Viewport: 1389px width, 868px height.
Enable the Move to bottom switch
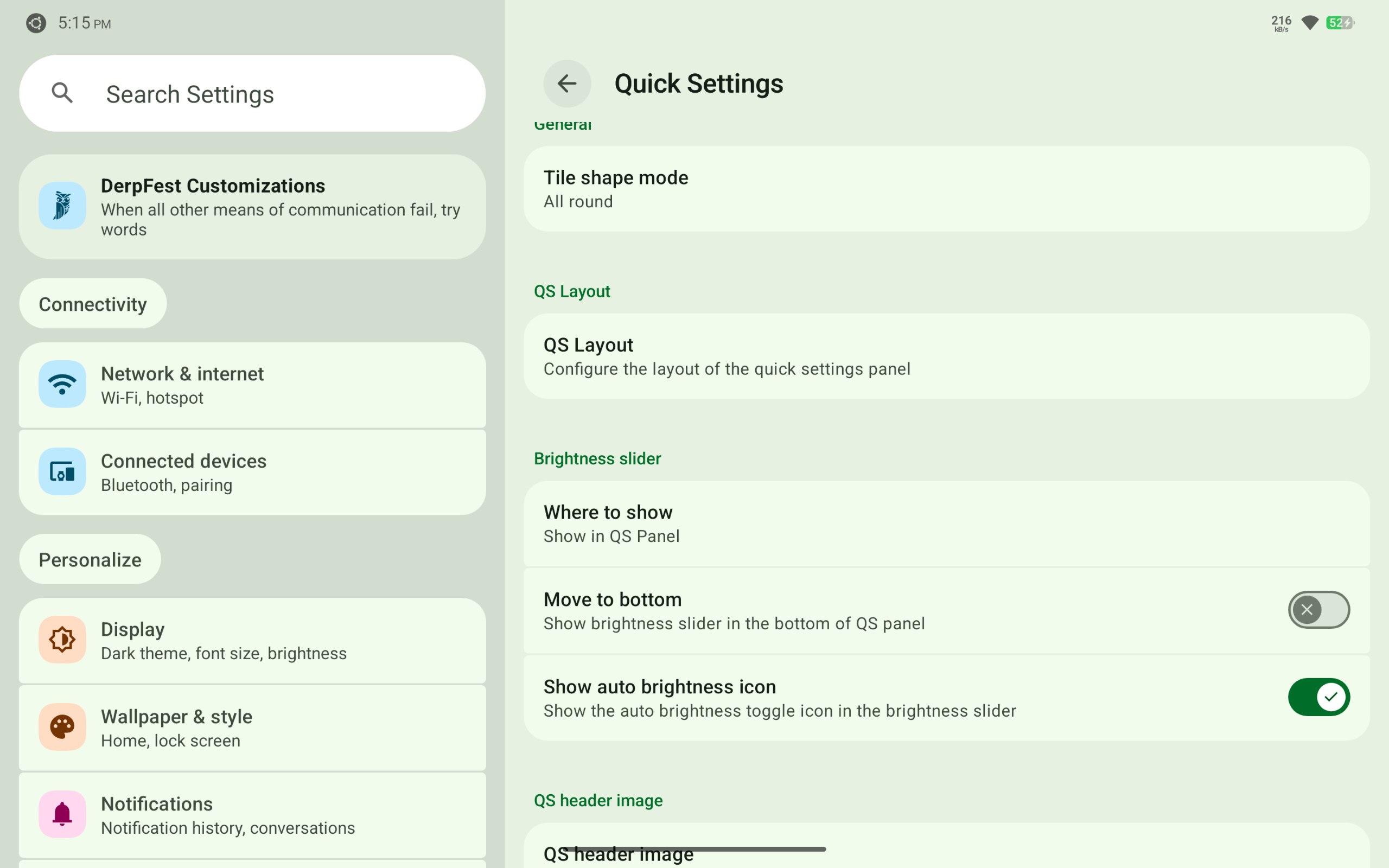[1318, 610]
